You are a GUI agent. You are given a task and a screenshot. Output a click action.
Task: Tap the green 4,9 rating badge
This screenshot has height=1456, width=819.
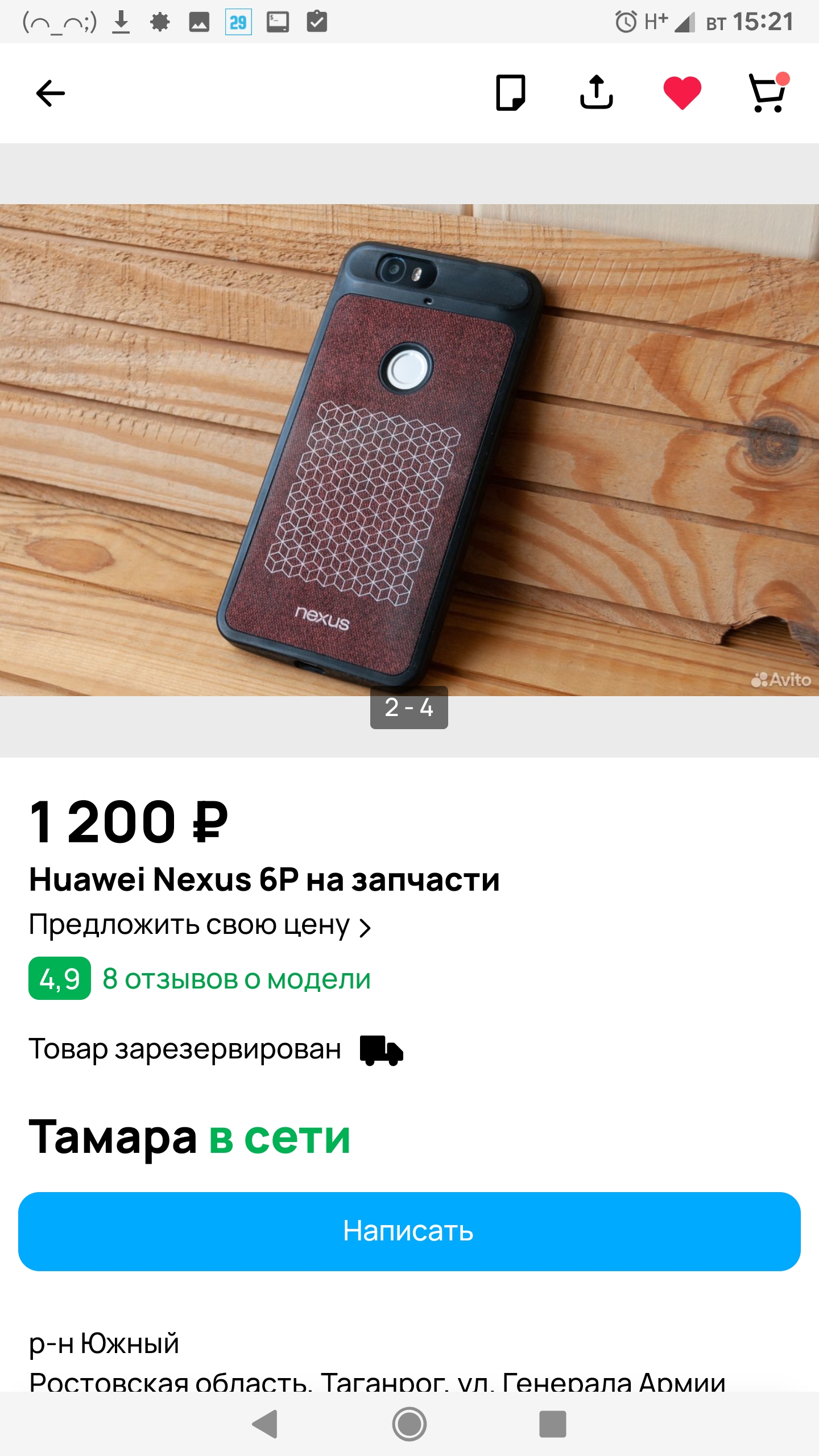pyautogui.click(x=60, y=978)
